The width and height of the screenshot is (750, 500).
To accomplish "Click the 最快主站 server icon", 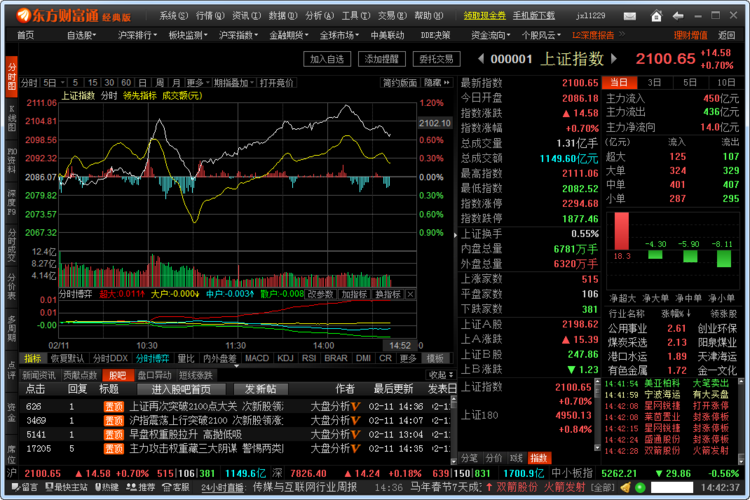I will click(x=66, y=487).
